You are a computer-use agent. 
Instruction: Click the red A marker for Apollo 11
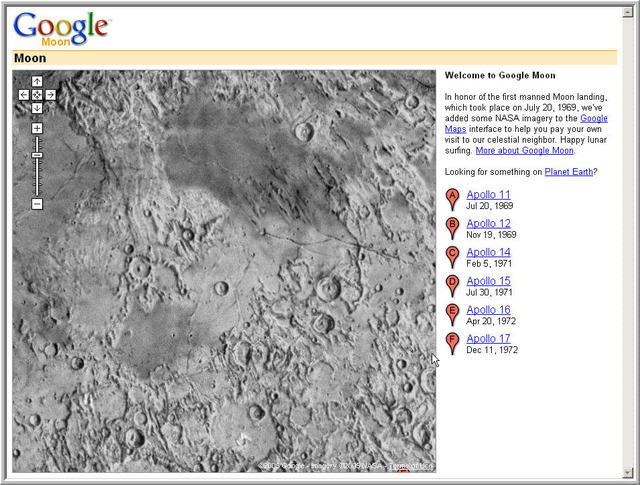[x=452, y=199]
